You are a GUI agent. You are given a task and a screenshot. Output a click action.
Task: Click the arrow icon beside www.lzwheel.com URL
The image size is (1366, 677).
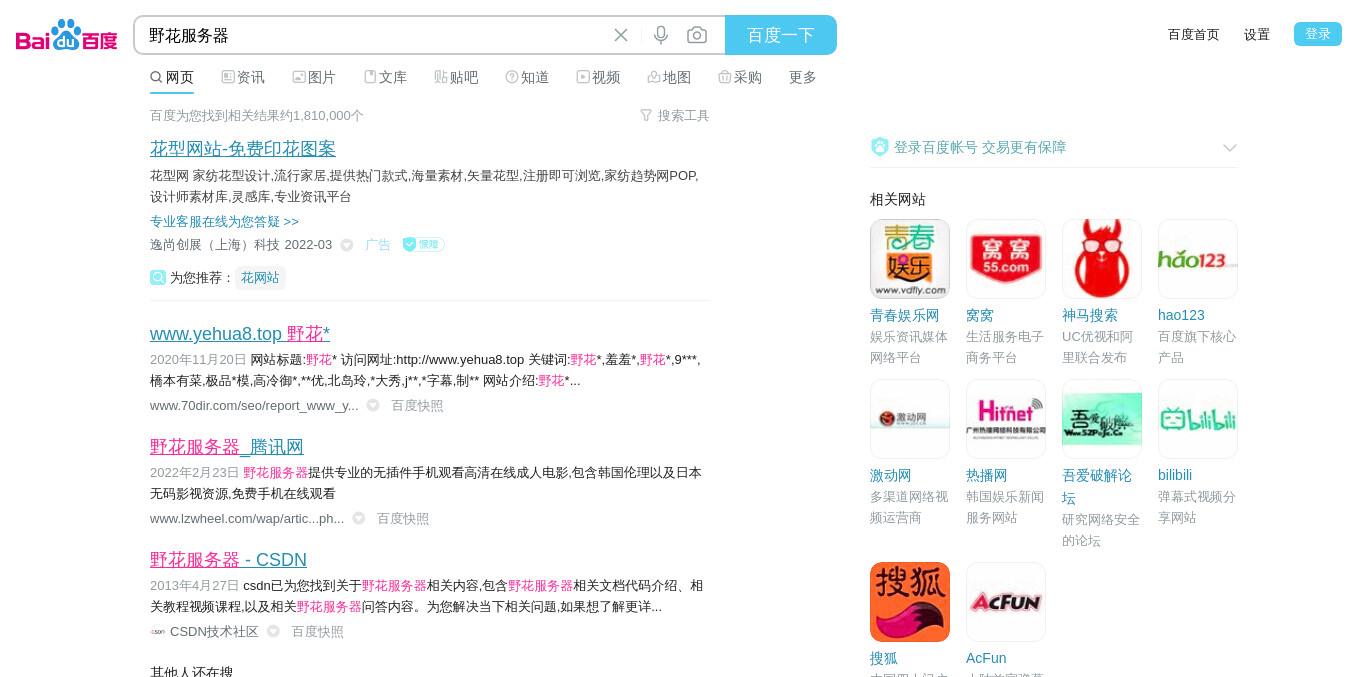click(x=359, y=519)
